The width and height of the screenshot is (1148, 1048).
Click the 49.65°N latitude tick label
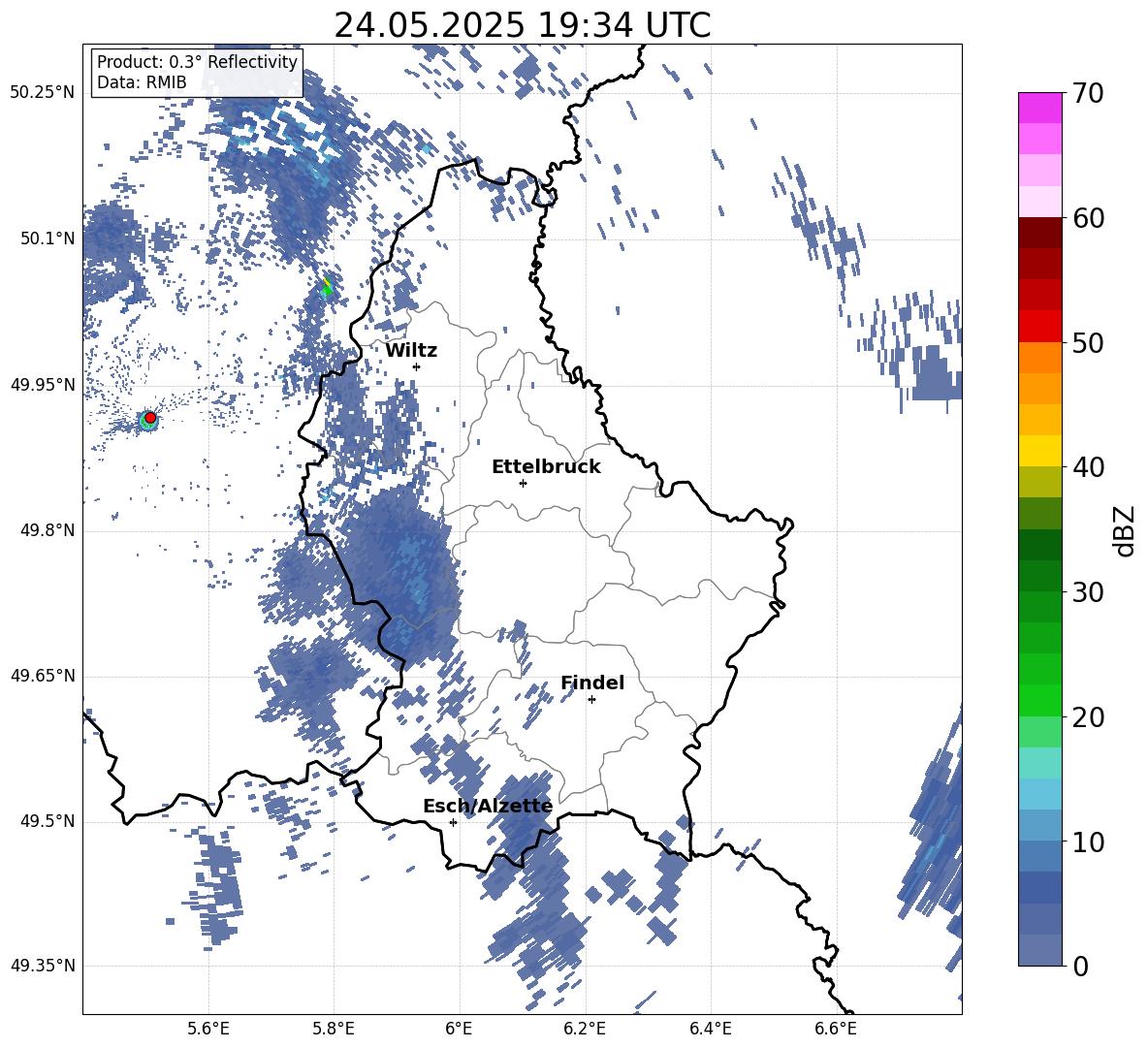coord(43,677)
